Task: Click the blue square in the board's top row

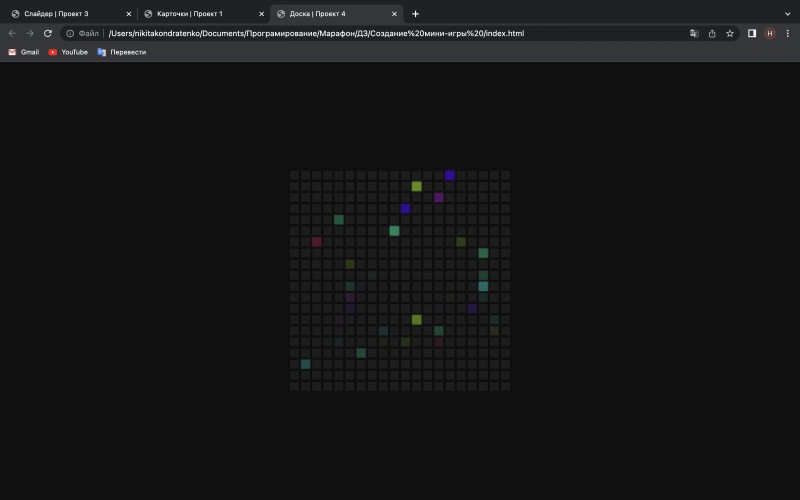Action: tap(449, 175)
